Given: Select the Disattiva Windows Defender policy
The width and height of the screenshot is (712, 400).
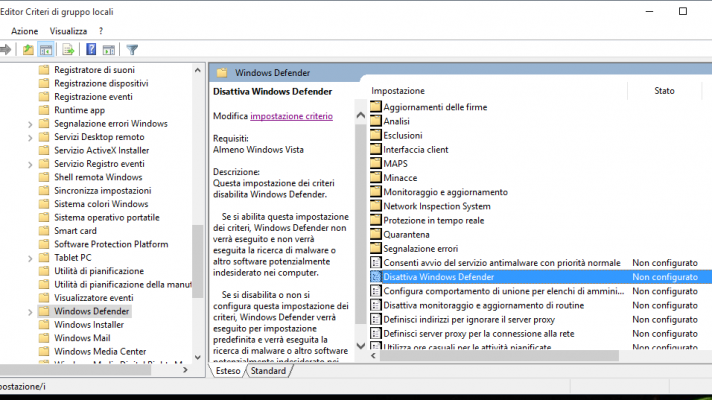Looking at the screenshot, I should click(x=540, y=277).
